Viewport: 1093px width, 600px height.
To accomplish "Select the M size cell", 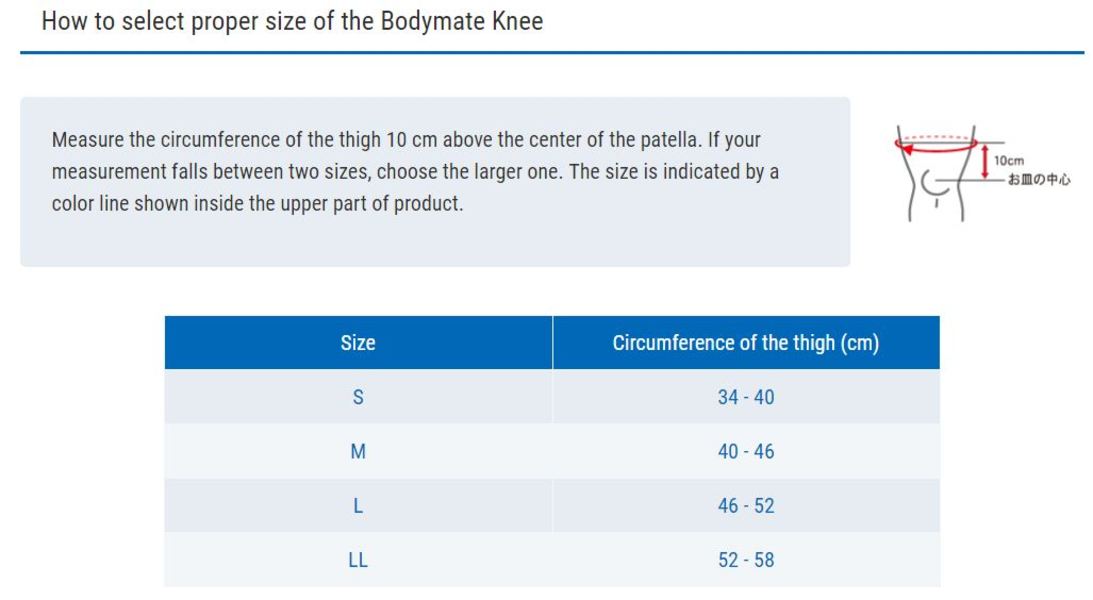I will point(358,451).
